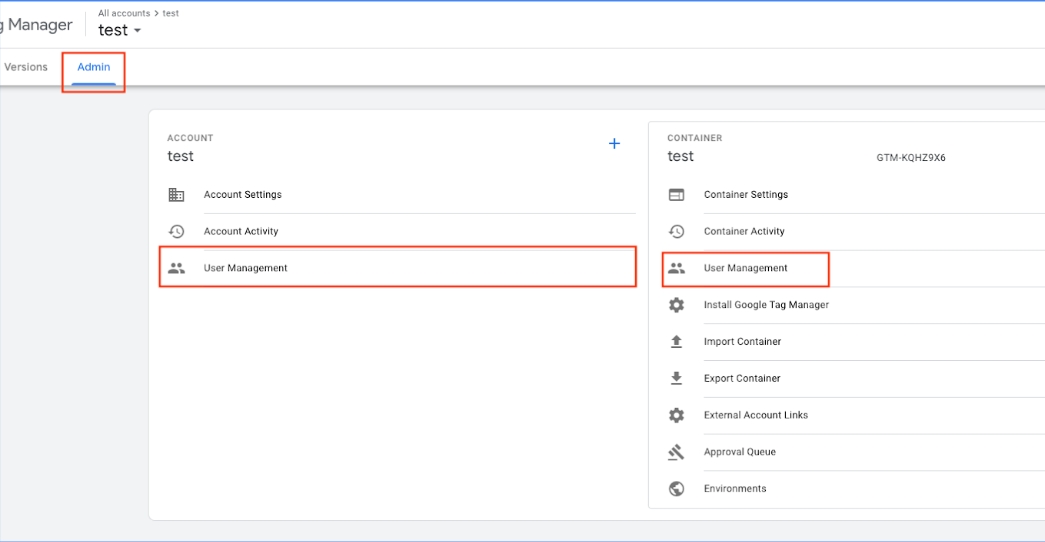Click the account User Management people icon

[176, 268]
